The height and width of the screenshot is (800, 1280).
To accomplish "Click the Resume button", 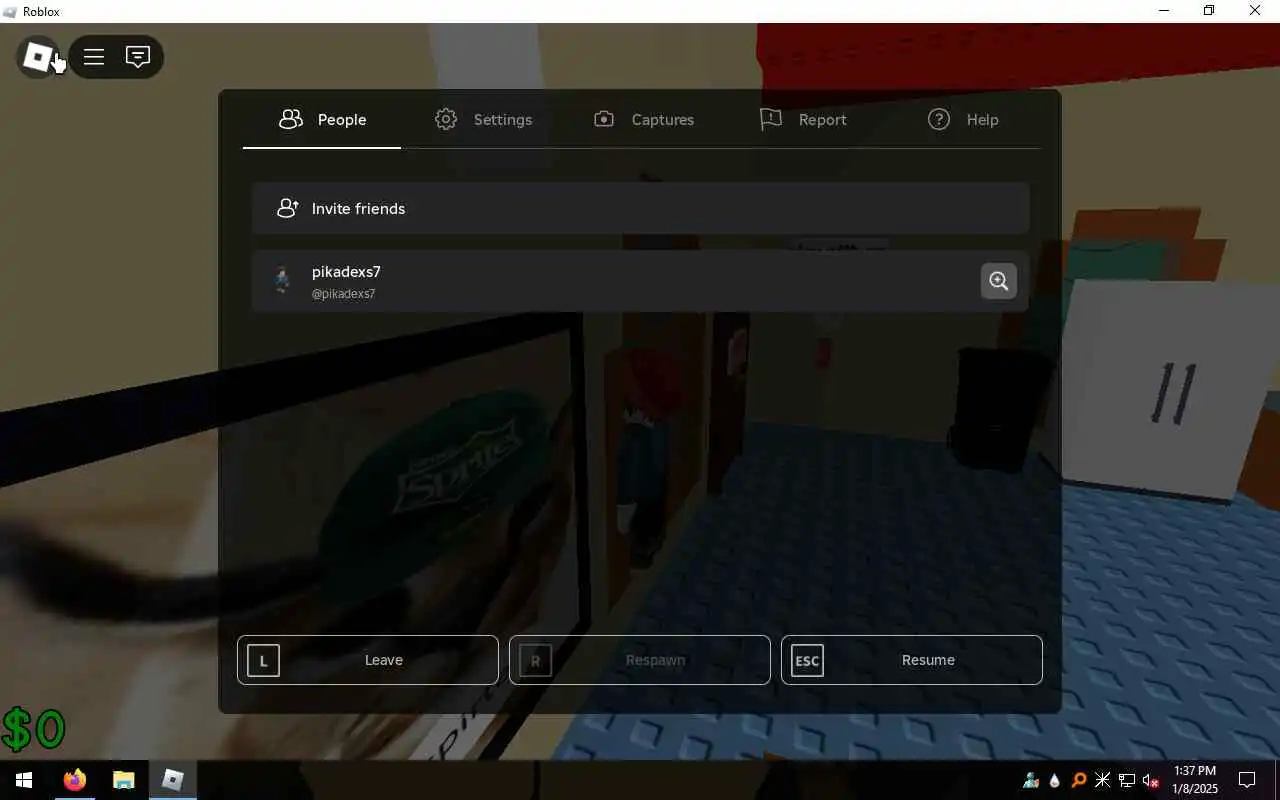I will tap(912, 660).
